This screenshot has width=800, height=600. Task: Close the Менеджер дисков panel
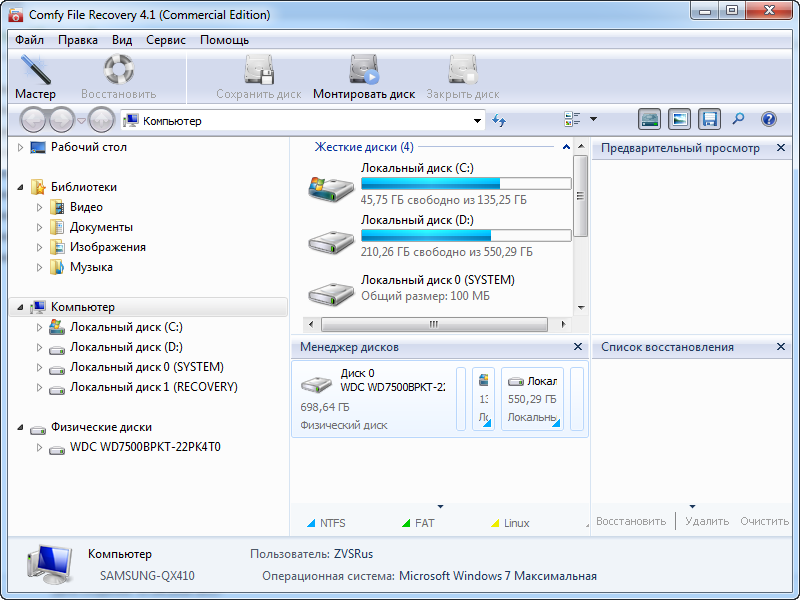[x=578, y=346]
